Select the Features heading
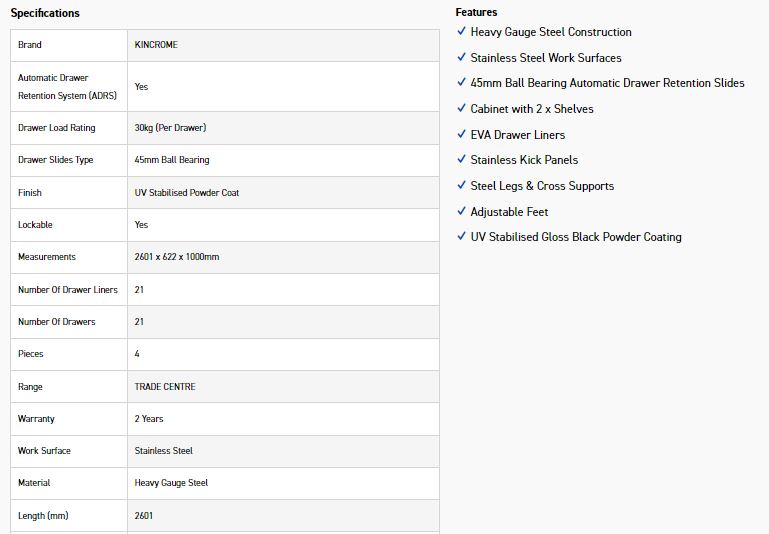This screenshot has width=769, height=534. click(x=476, y=12)
